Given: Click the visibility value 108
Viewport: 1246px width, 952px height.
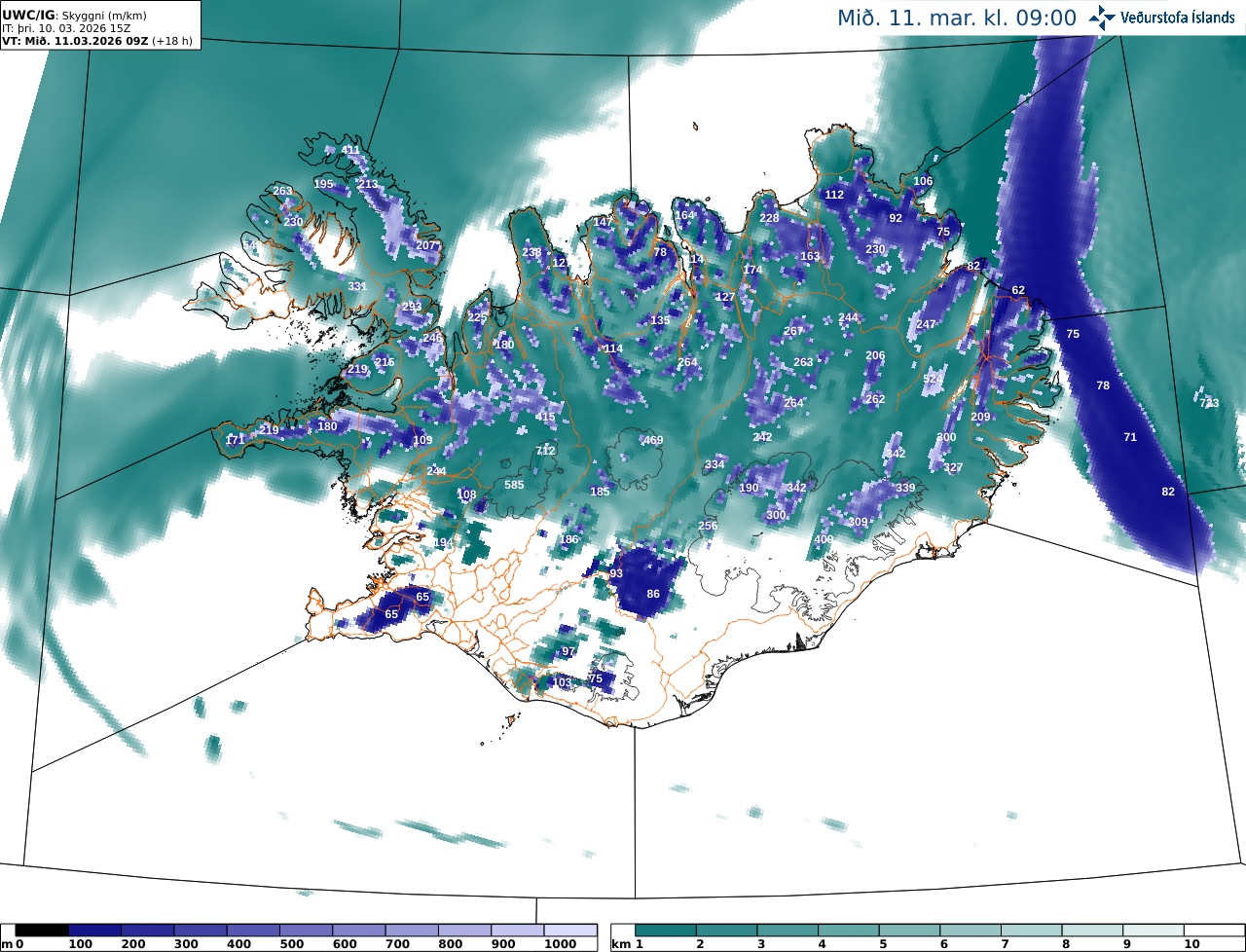Looking at the screenshot, I should point(467,494).
